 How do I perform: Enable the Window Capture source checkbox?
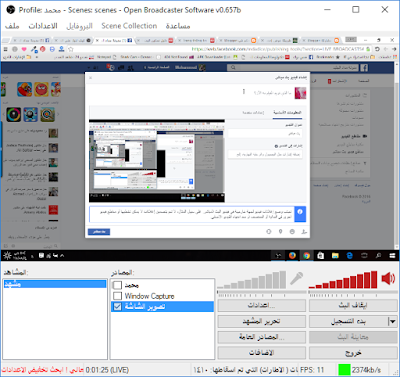117,296
